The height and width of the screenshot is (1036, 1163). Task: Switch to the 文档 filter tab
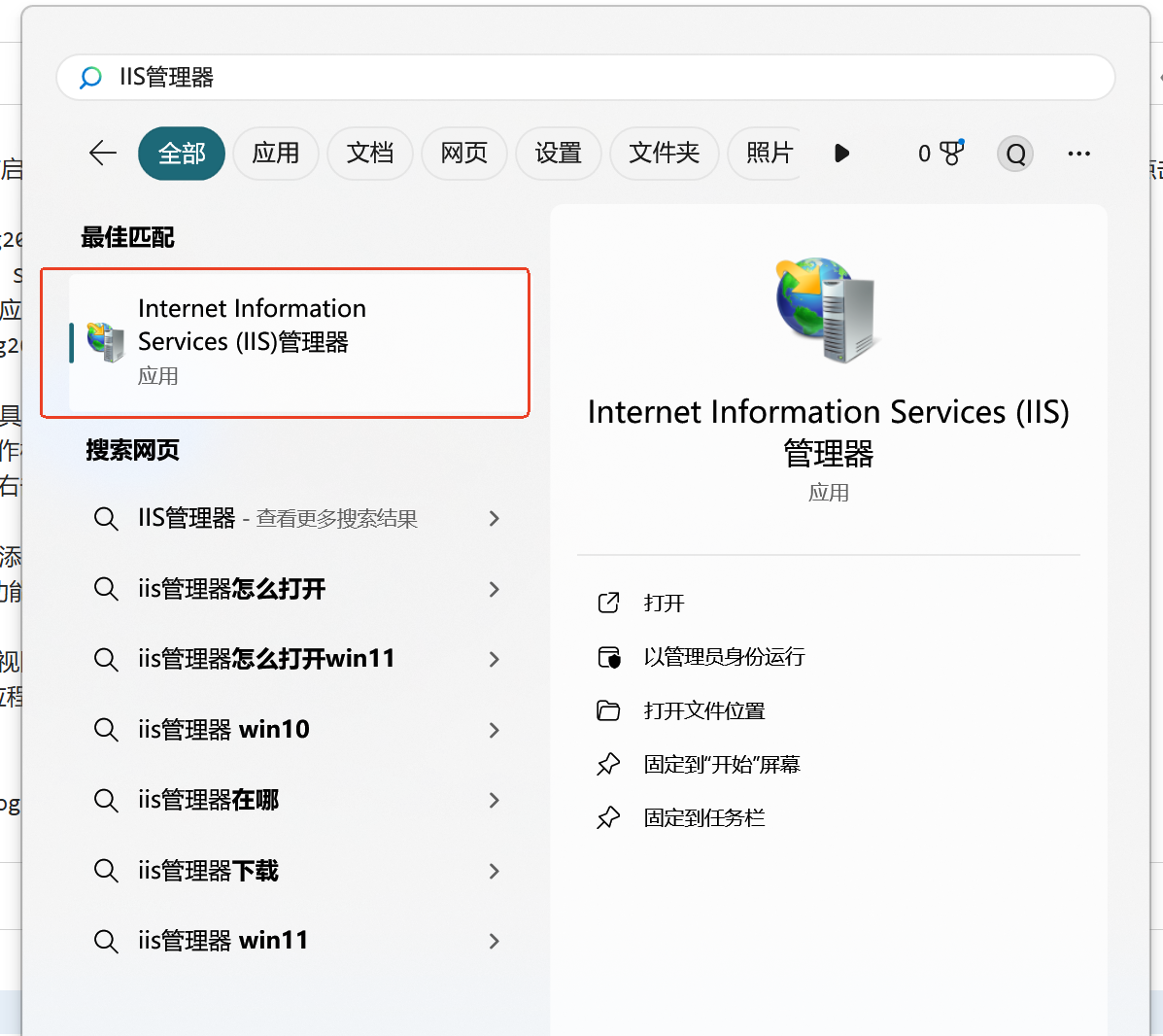370,154
